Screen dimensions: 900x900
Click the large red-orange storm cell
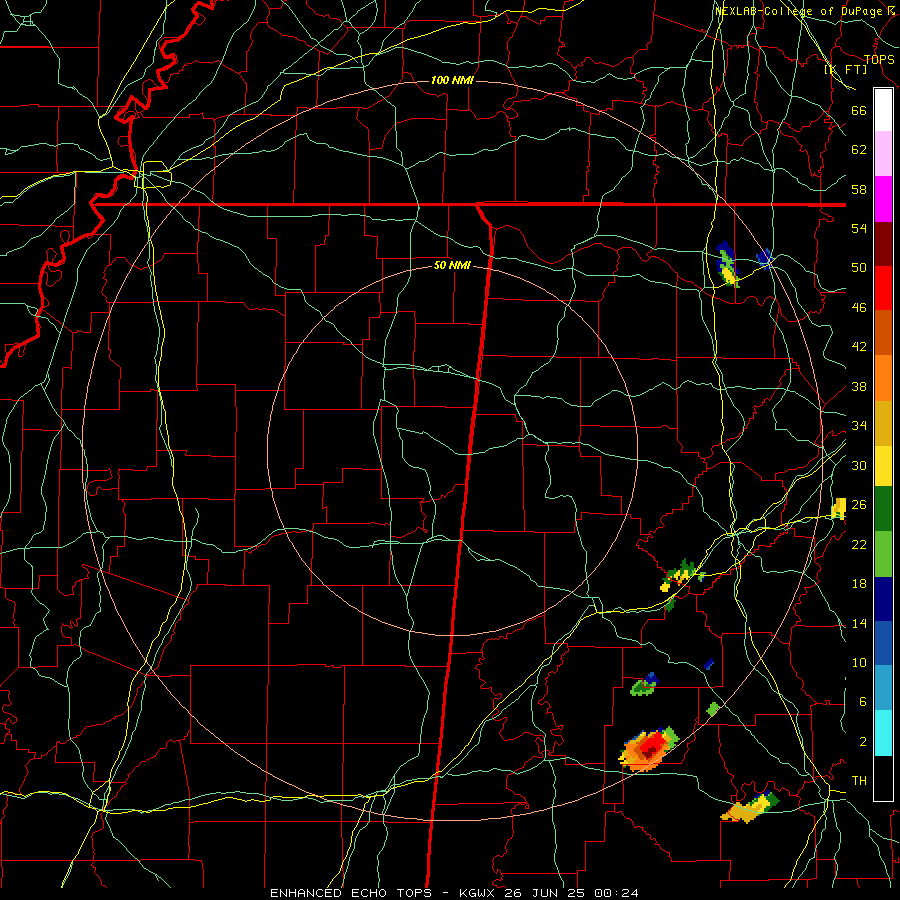(649, 748)
